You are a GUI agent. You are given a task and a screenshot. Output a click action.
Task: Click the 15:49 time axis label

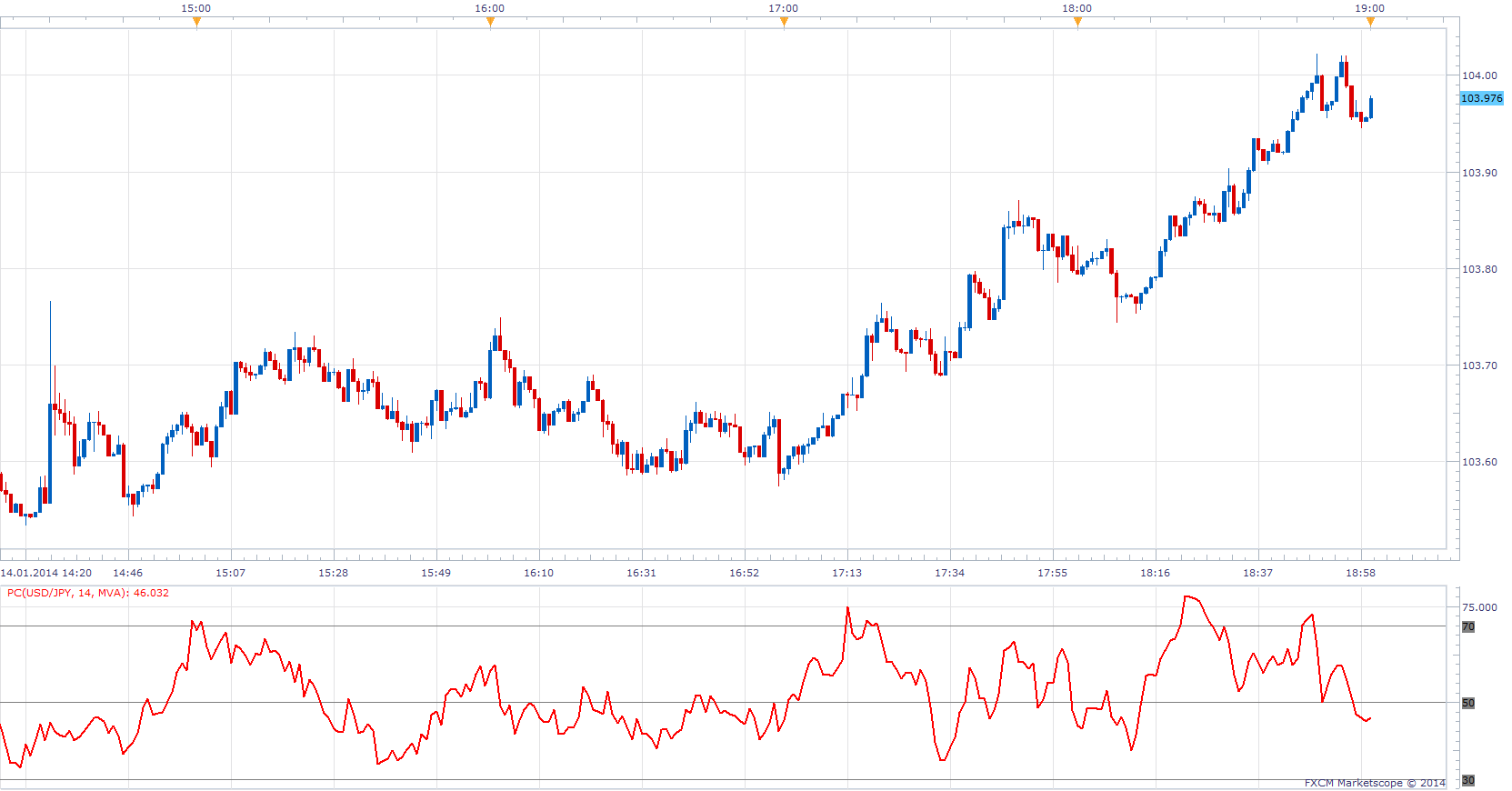436,573
